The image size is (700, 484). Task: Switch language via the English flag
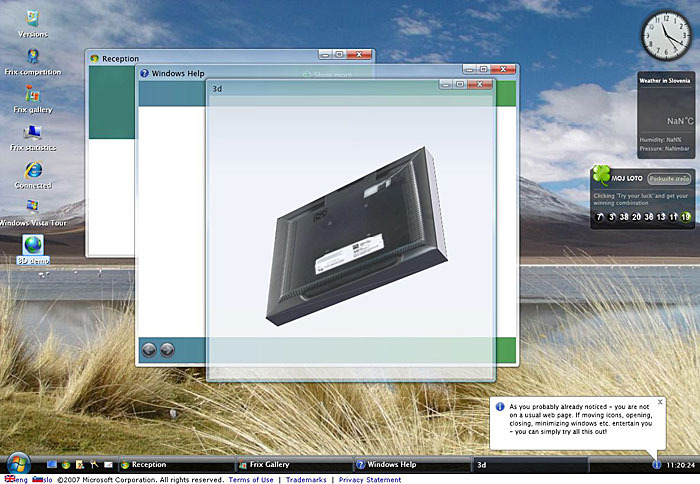coord(9,479)
